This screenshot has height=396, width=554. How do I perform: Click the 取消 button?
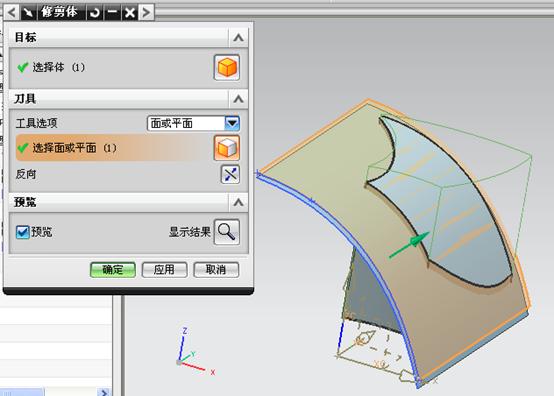click(x=216, y=270)
